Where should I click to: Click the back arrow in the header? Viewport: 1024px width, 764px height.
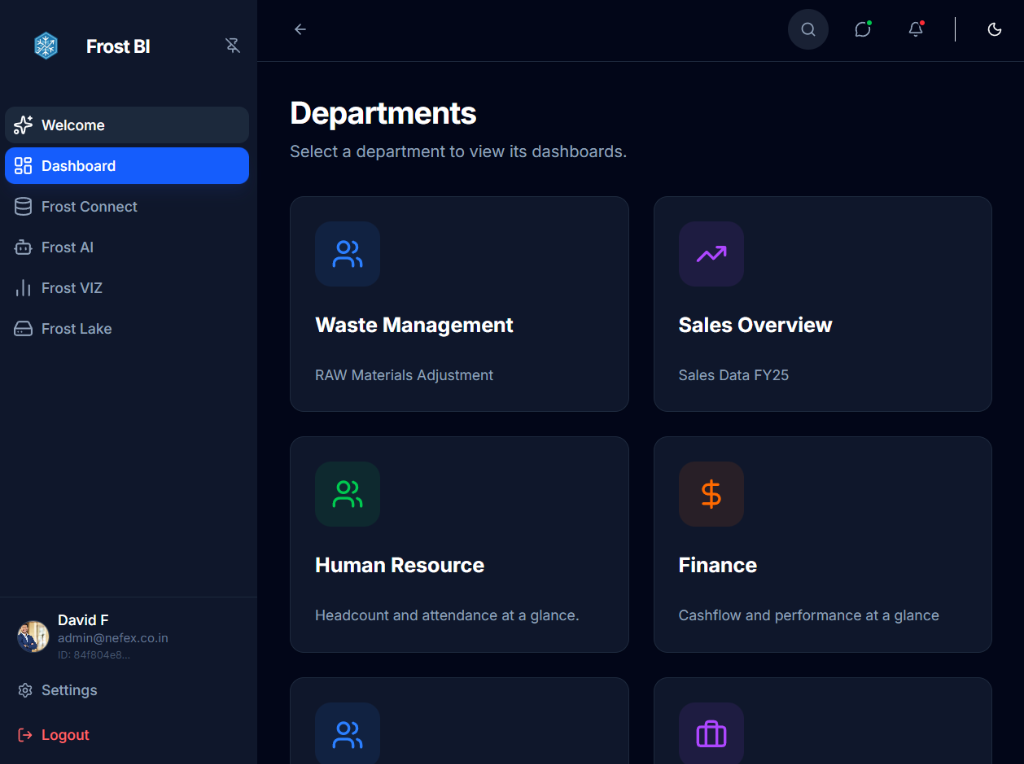pyautogui.click(x=300, y=29)
